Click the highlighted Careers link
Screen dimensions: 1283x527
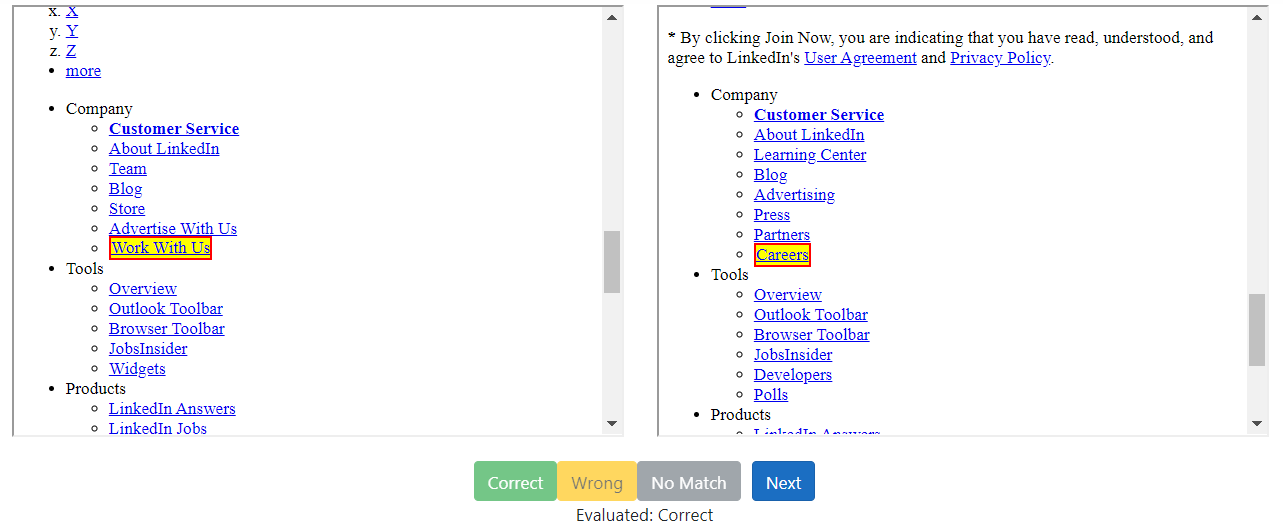(x=782, y=255)
